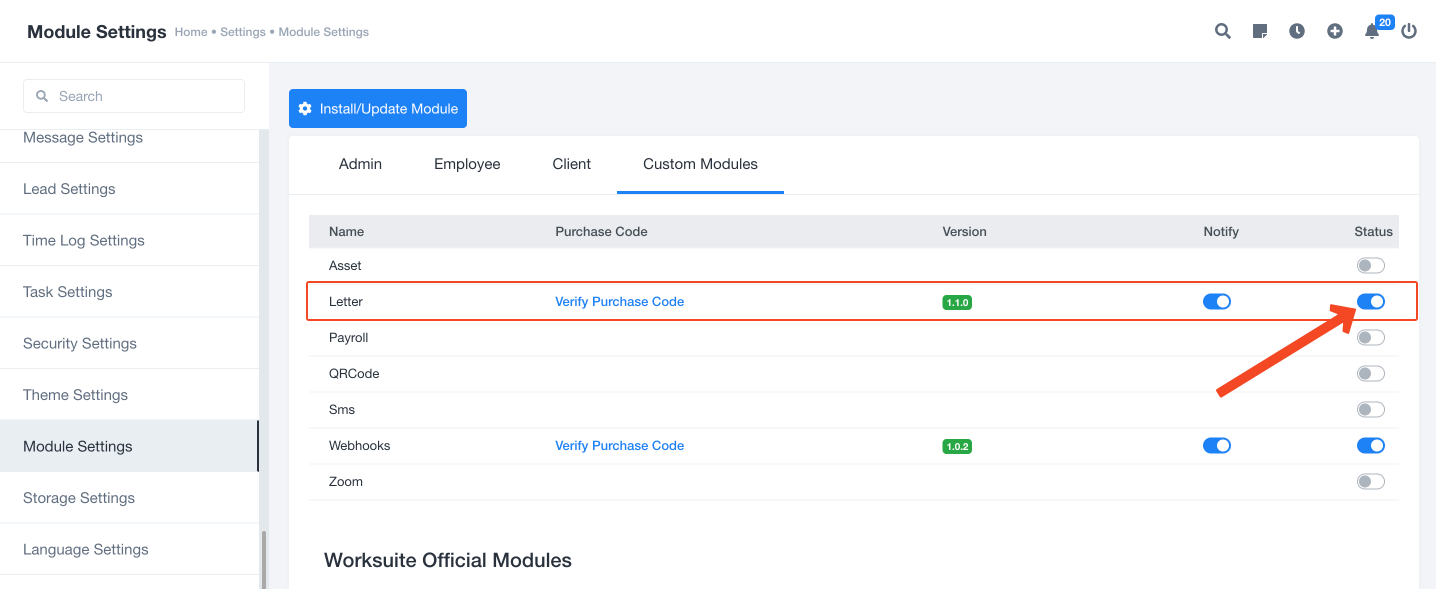
Task: Turn off Webhooks notify toggle
Action: tap(1217, 445)
